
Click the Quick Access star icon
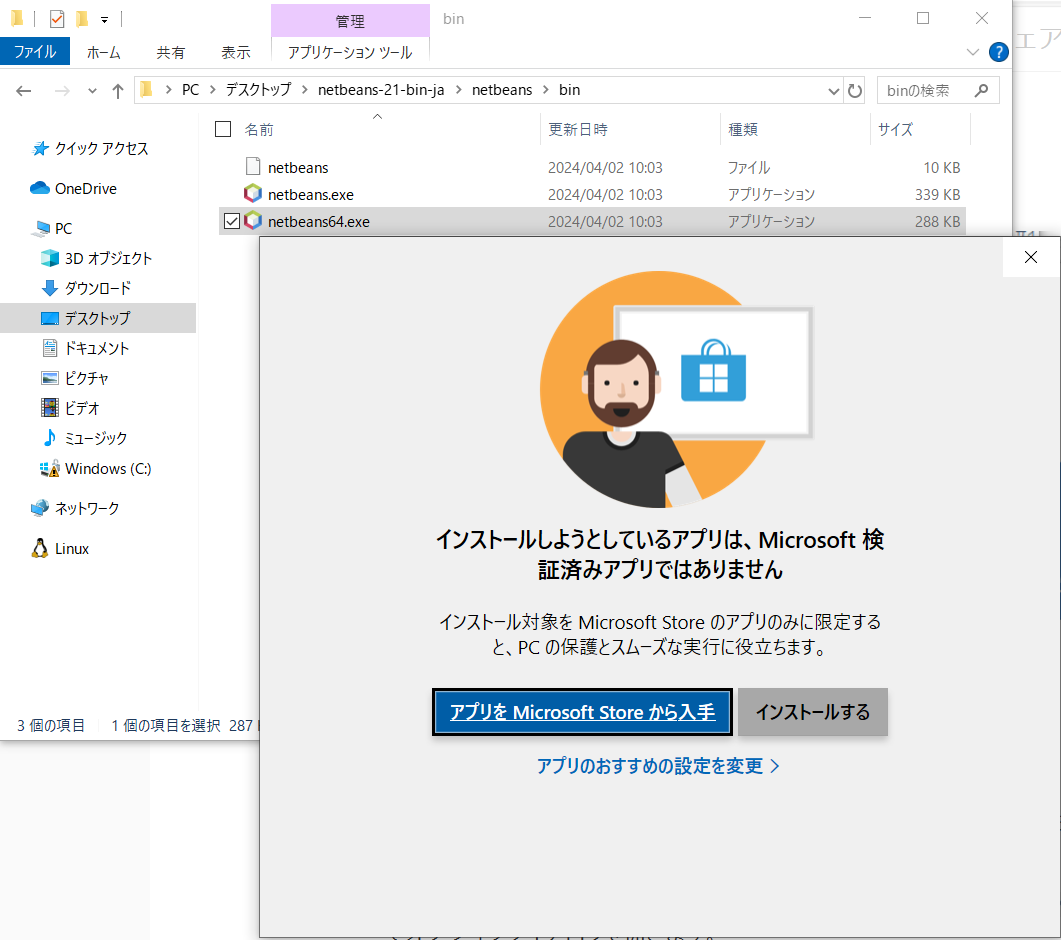click(41, 148)
